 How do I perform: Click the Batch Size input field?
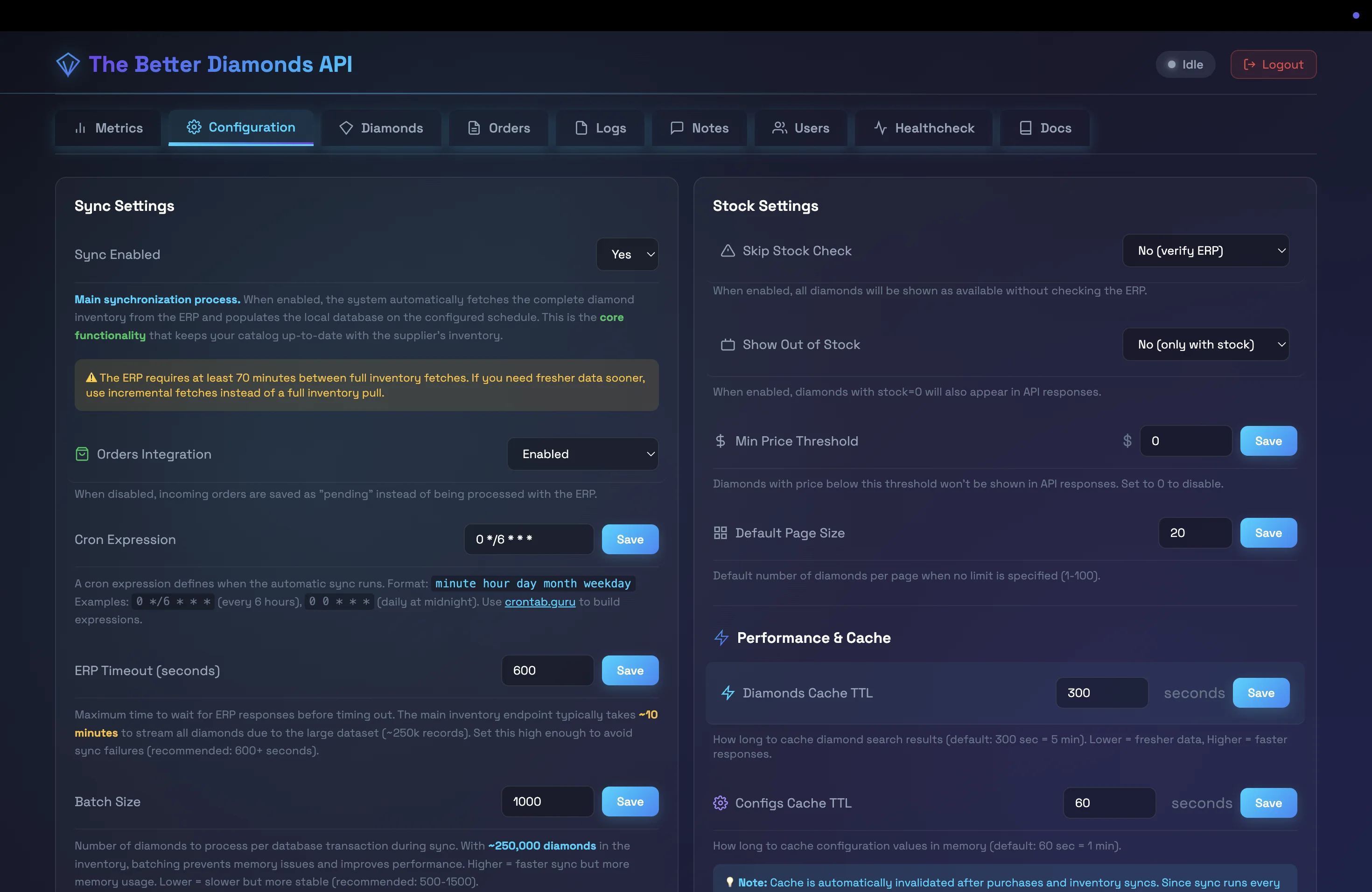(547, 801)
